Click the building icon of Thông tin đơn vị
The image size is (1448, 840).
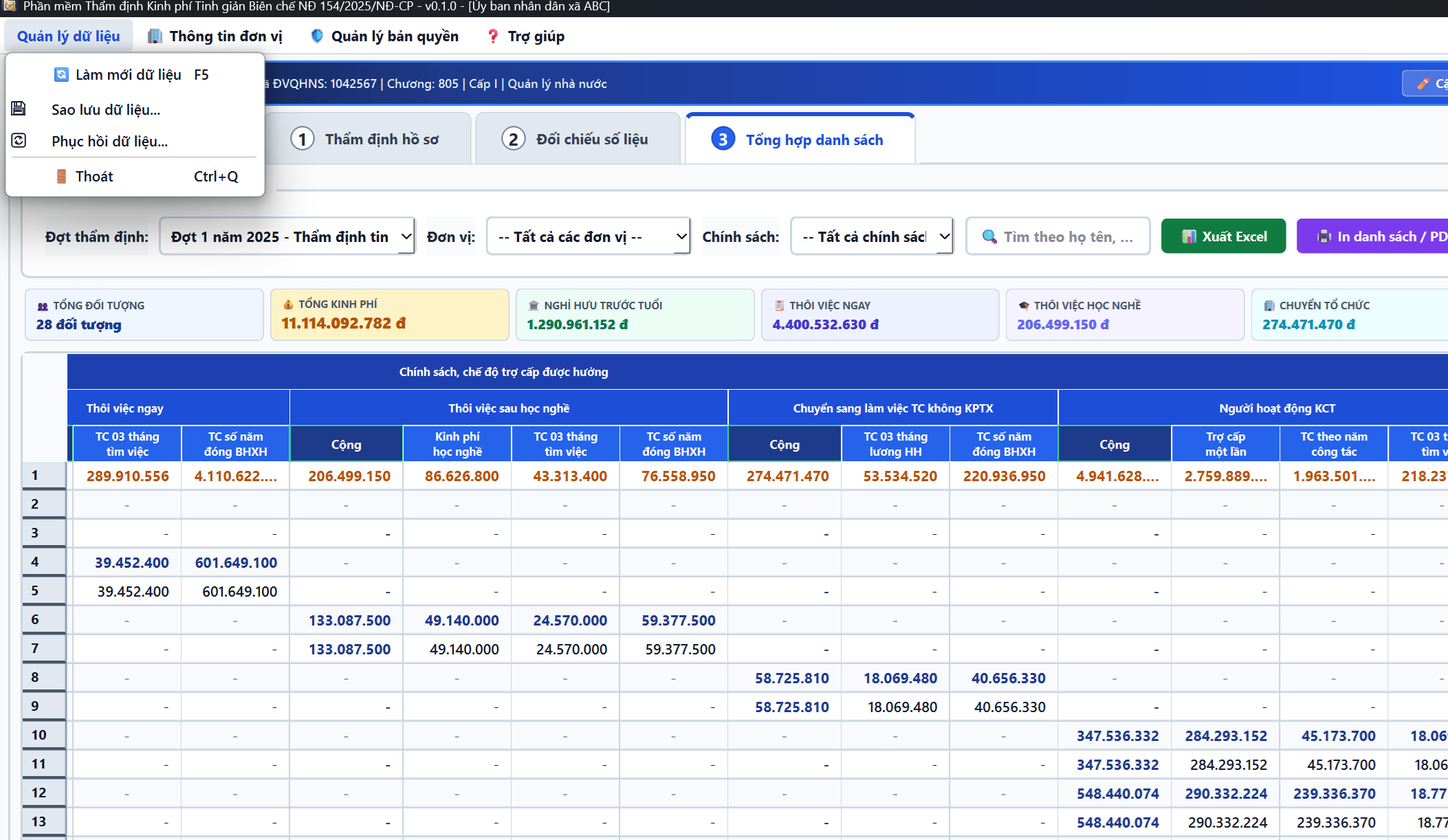(155, 36)
